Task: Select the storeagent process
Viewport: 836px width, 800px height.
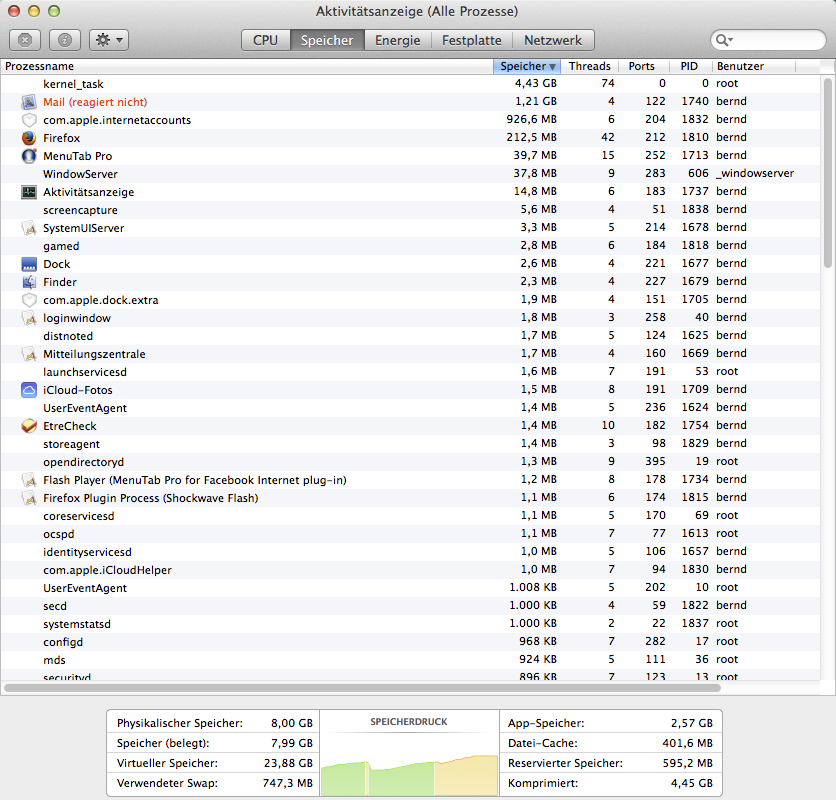Action: pyautogui.click(x=411, y=444)
